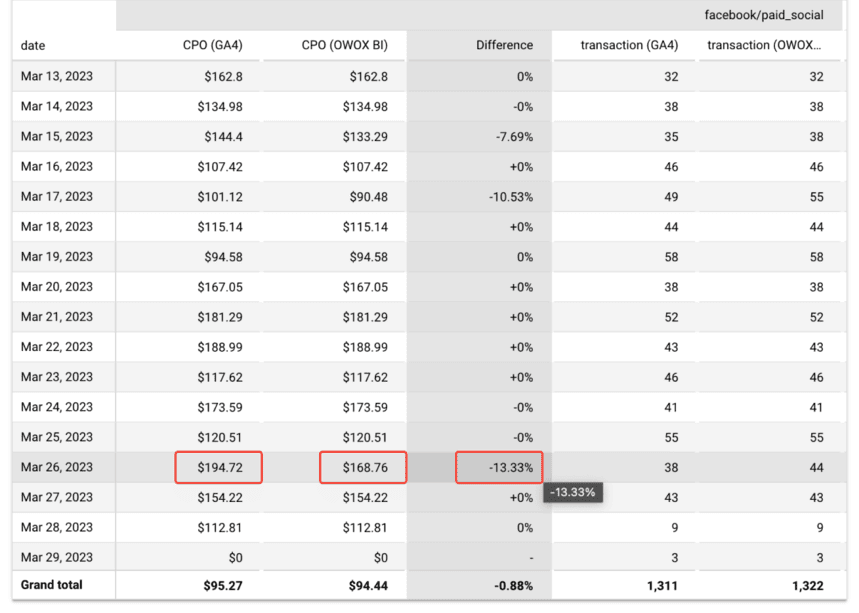Pick the Mar 18, 2023 date cell

(57, 227)
